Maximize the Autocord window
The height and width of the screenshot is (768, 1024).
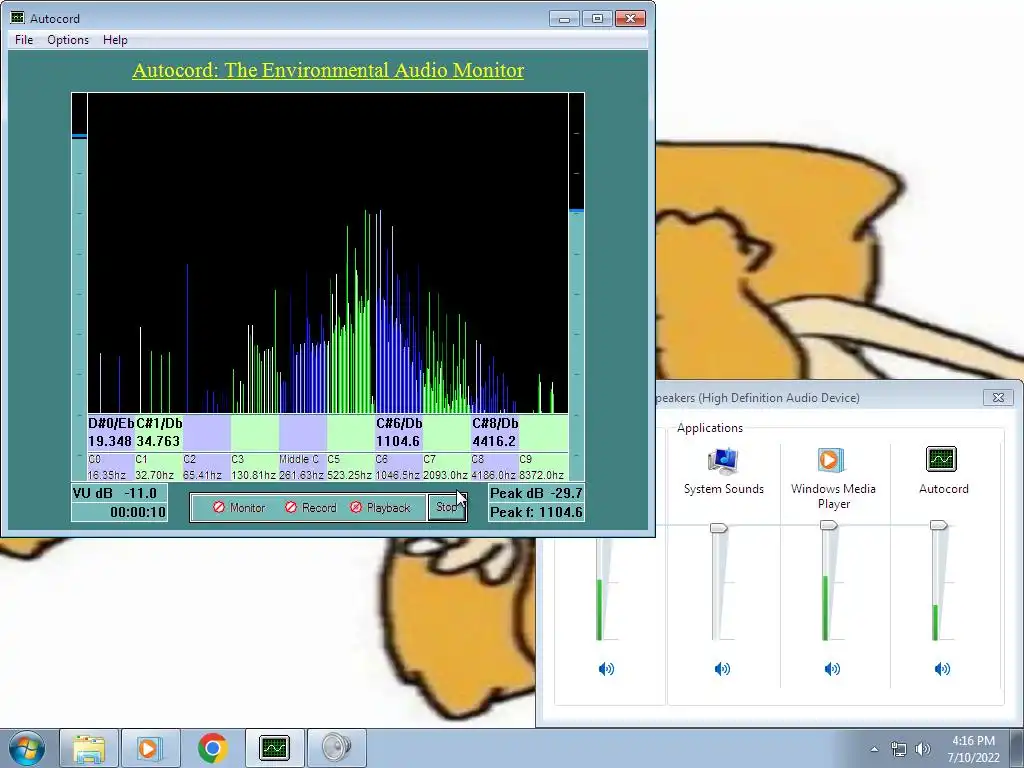597,18
